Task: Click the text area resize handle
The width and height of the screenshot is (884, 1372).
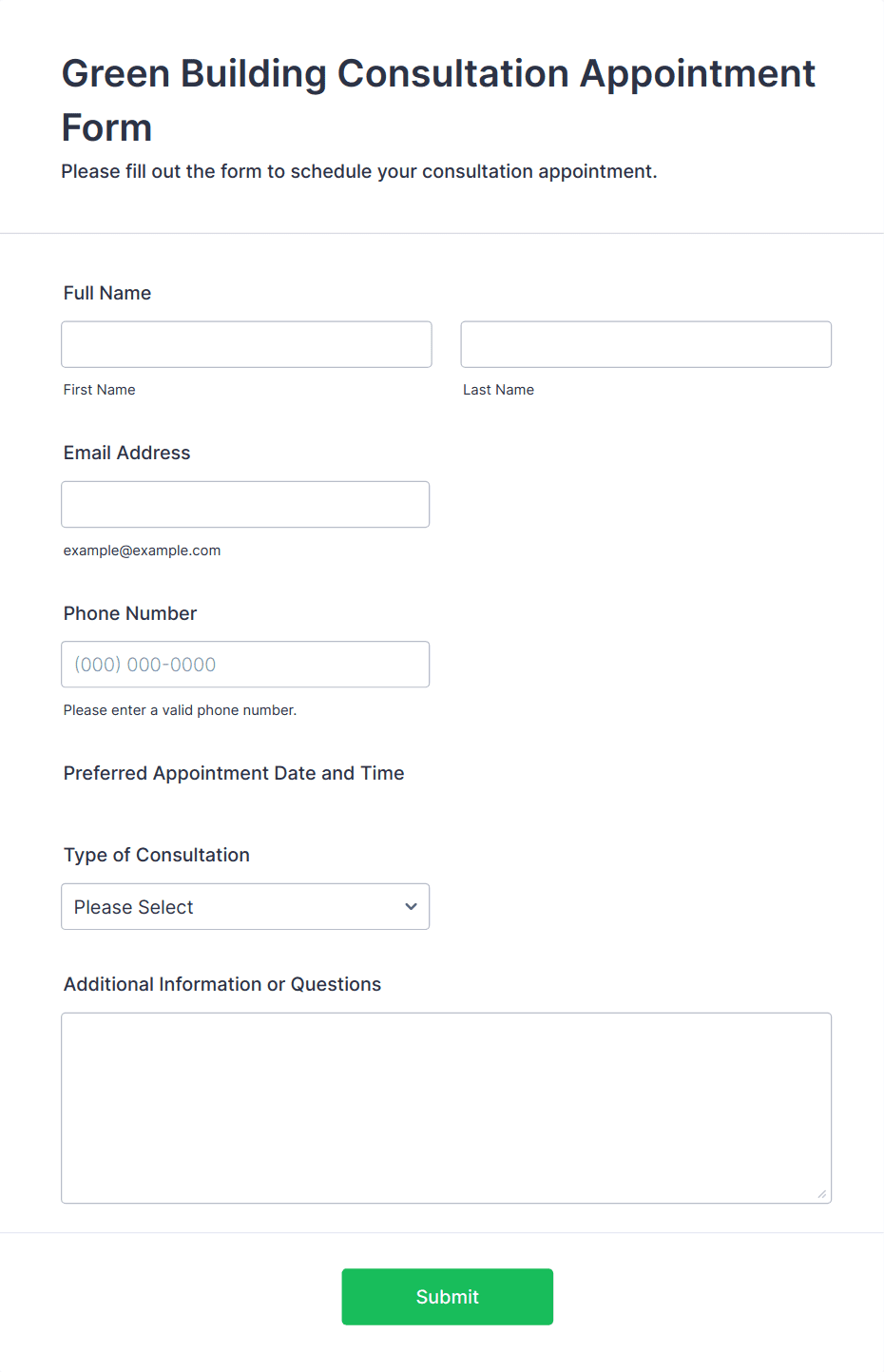Action: pyautogui.click(x=822, y=1194)
